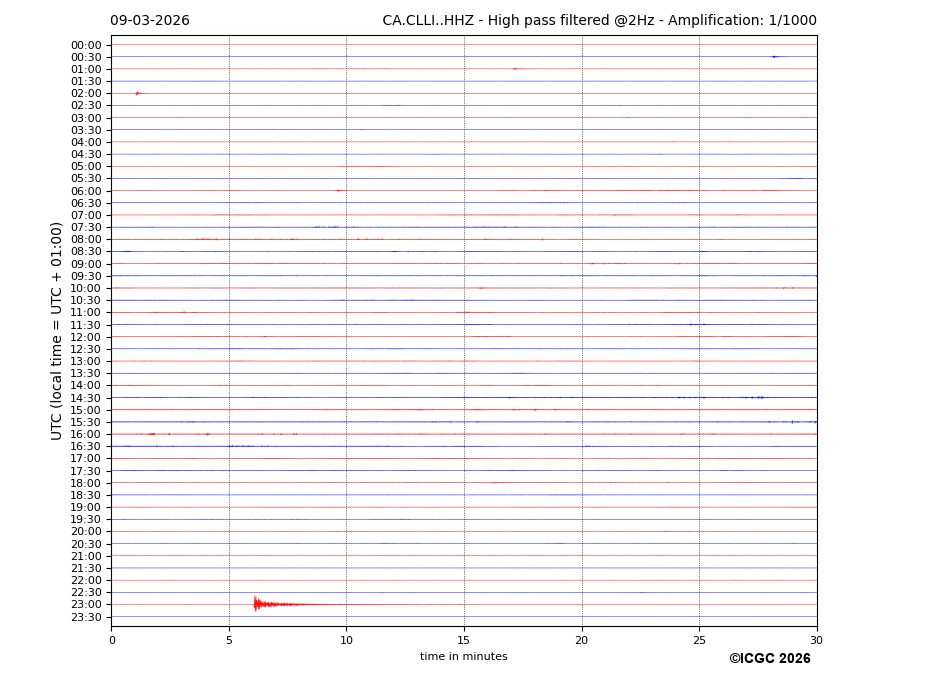Click the date label 09-03-2026

point(150,21)
